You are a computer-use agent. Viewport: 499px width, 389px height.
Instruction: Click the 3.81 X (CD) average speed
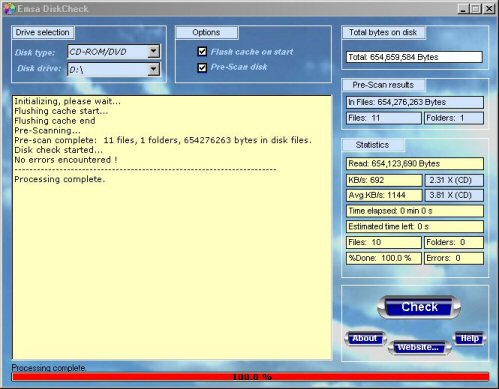point(454,195)
